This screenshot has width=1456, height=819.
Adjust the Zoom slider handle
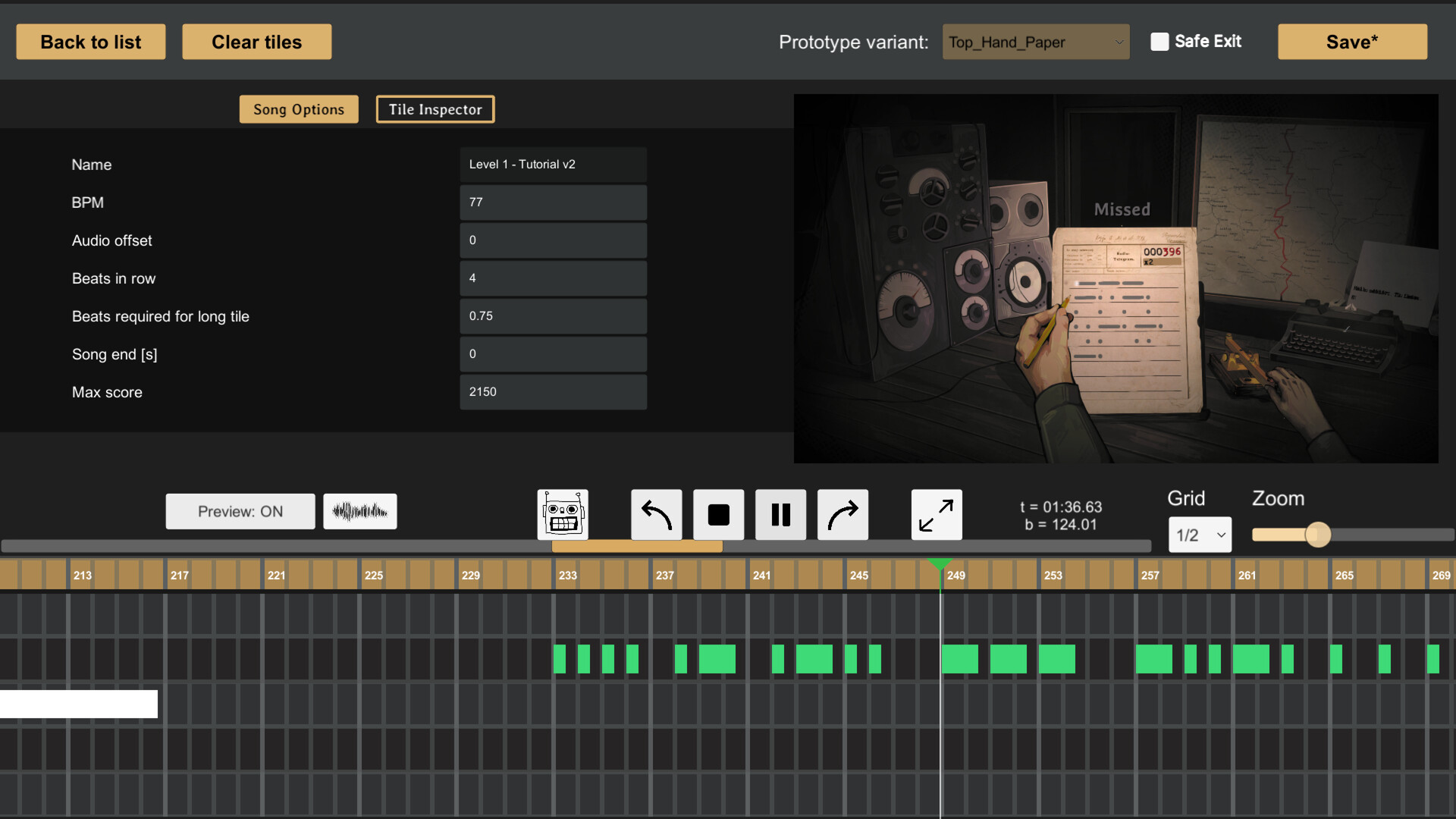pyautogui.click(x=1318, y=535)
